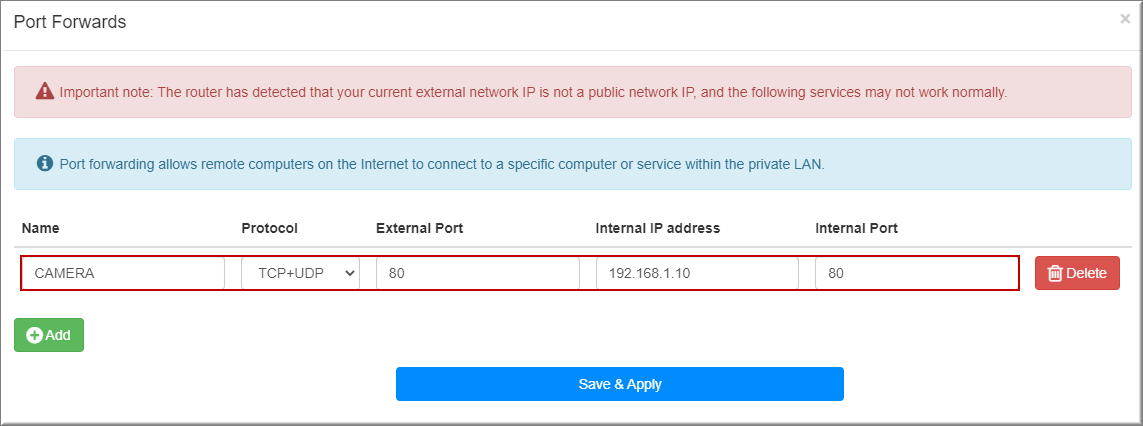This screenshot has height=426, width=1143.
Task: Focus the Name field containing CAMERA
Action: tap(123, 273)
